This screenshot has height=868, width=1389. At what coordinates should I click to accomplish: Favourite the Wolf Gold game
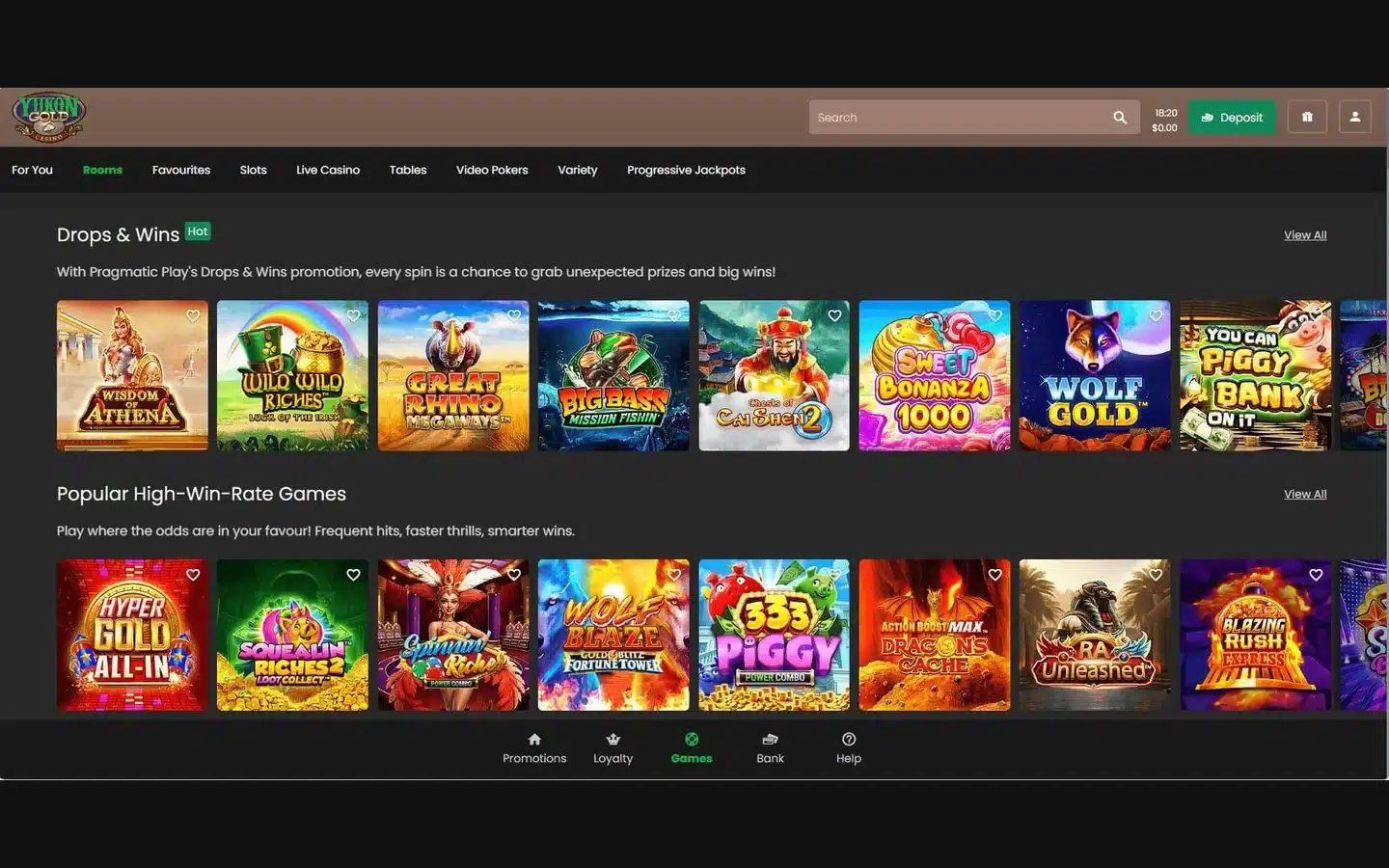(1156, 315)
